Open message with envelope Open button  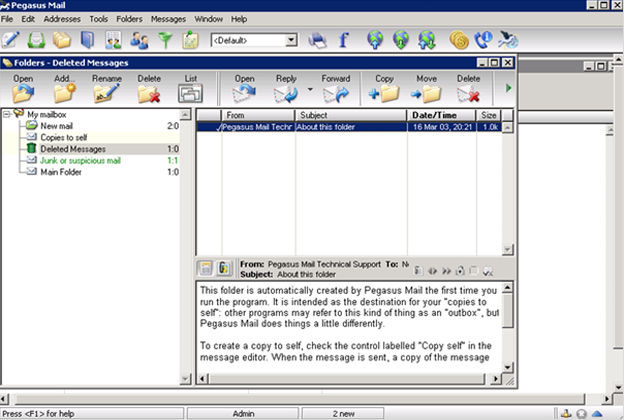point(244,89)
